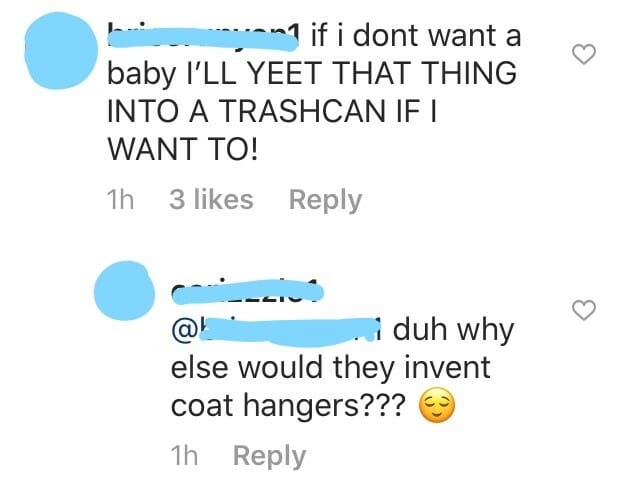638x492 pixels.
Task: Click the text 'INTO A TRASHCAN IF I'
Action: pos(272,111)
